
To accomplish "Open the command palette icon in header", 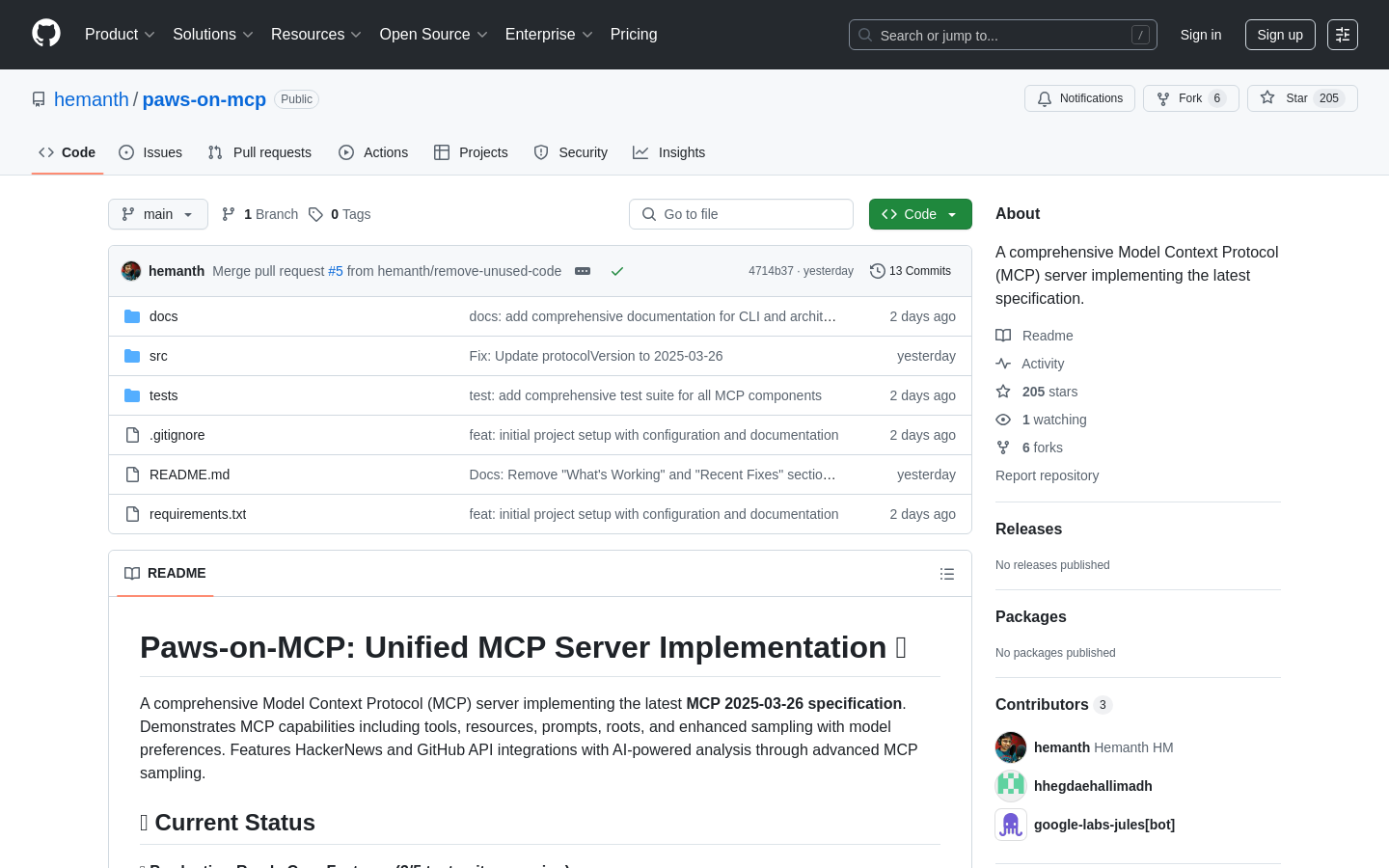I will point(1343,35).
